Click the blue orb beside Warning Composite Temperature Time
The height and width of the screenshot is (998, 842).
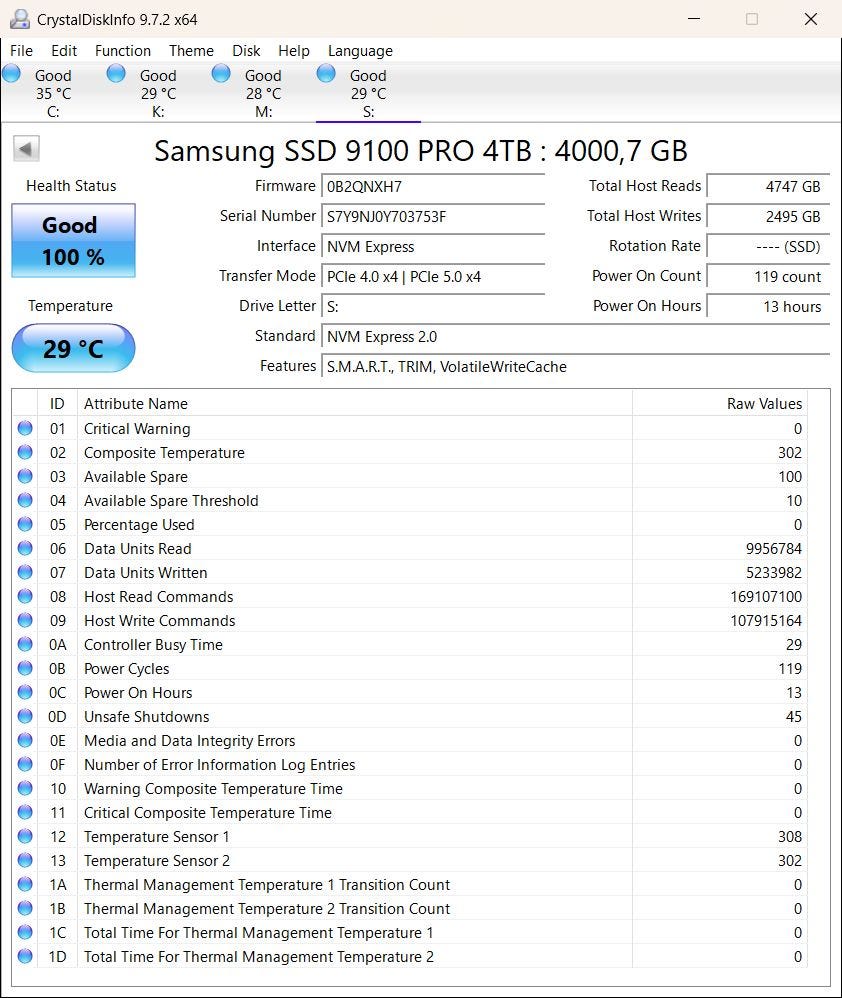pos(25,788)
